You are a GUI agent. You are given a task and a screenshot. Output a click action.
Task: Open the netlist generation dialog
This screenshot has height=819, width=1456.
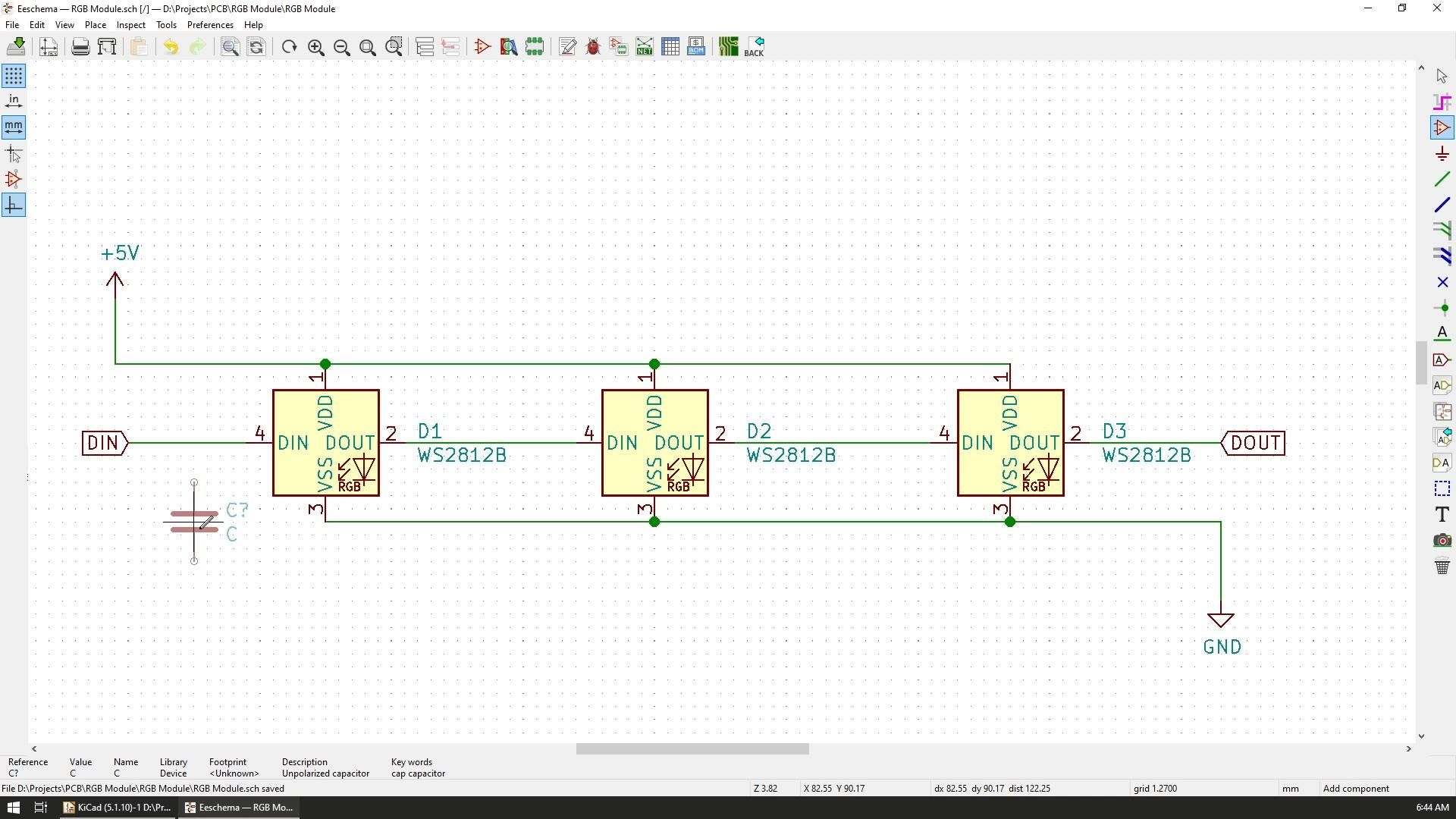coord(644,46)
